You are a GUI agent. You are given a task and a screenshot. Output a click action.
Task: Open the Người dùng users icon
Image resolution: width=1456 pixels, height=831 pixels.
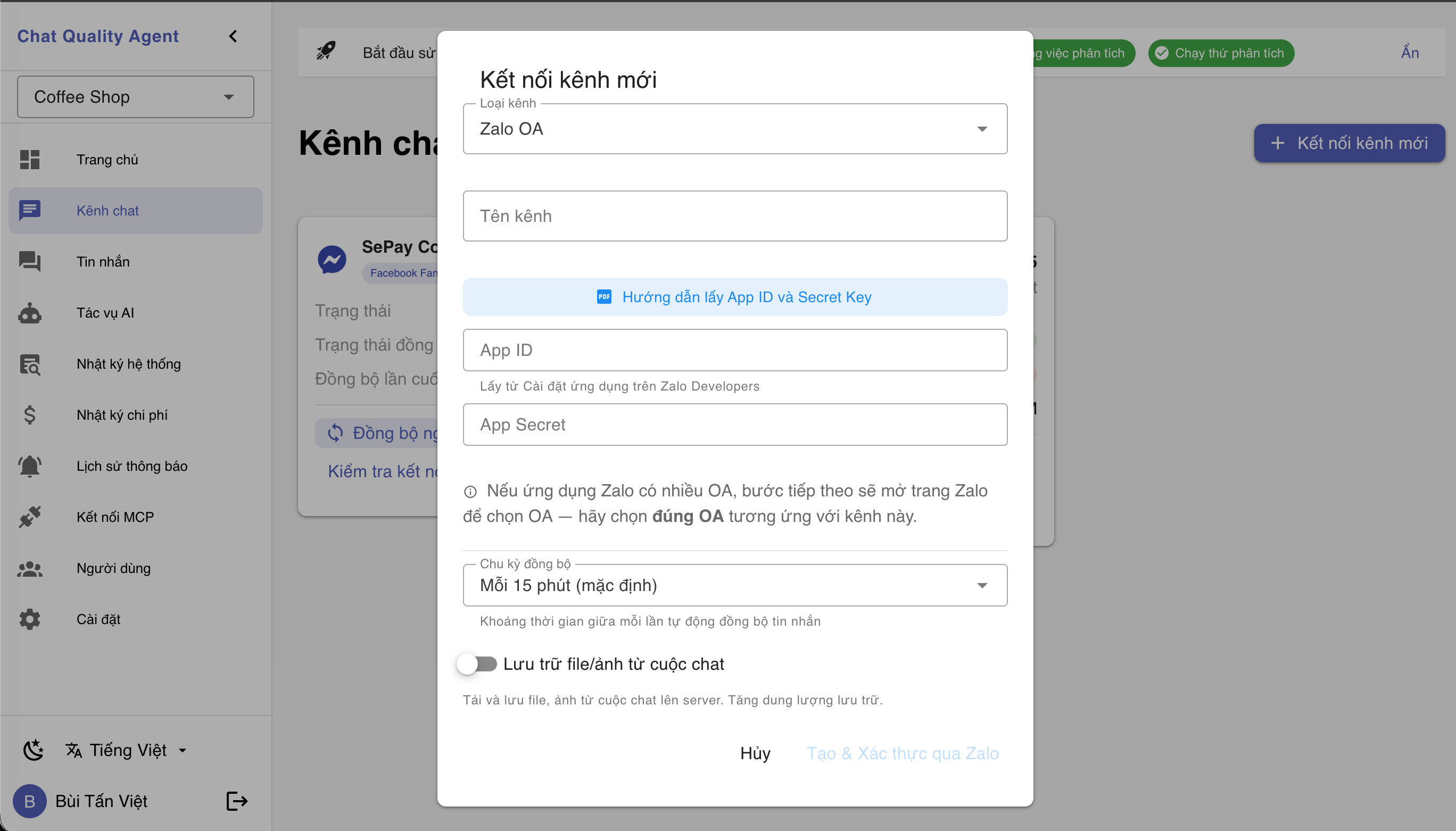click(29, 569)
